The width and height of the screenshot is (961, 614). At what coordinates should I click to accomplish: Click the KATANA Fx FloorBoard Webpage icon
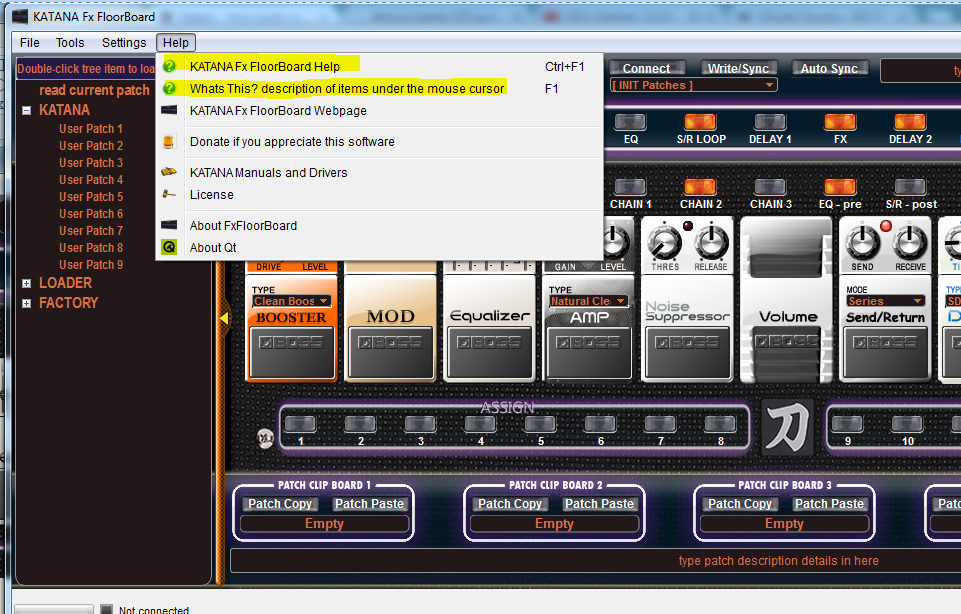point(169,110)
